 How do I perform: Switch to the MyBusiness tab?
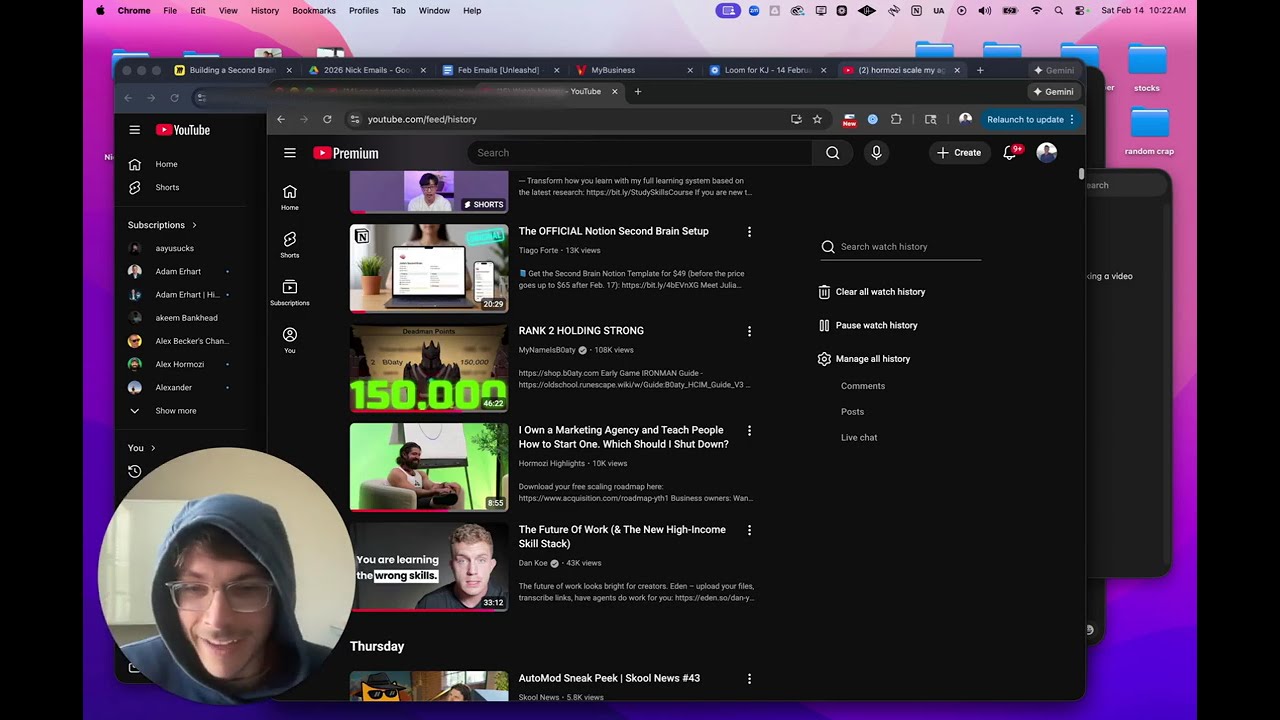pos(633,70)
